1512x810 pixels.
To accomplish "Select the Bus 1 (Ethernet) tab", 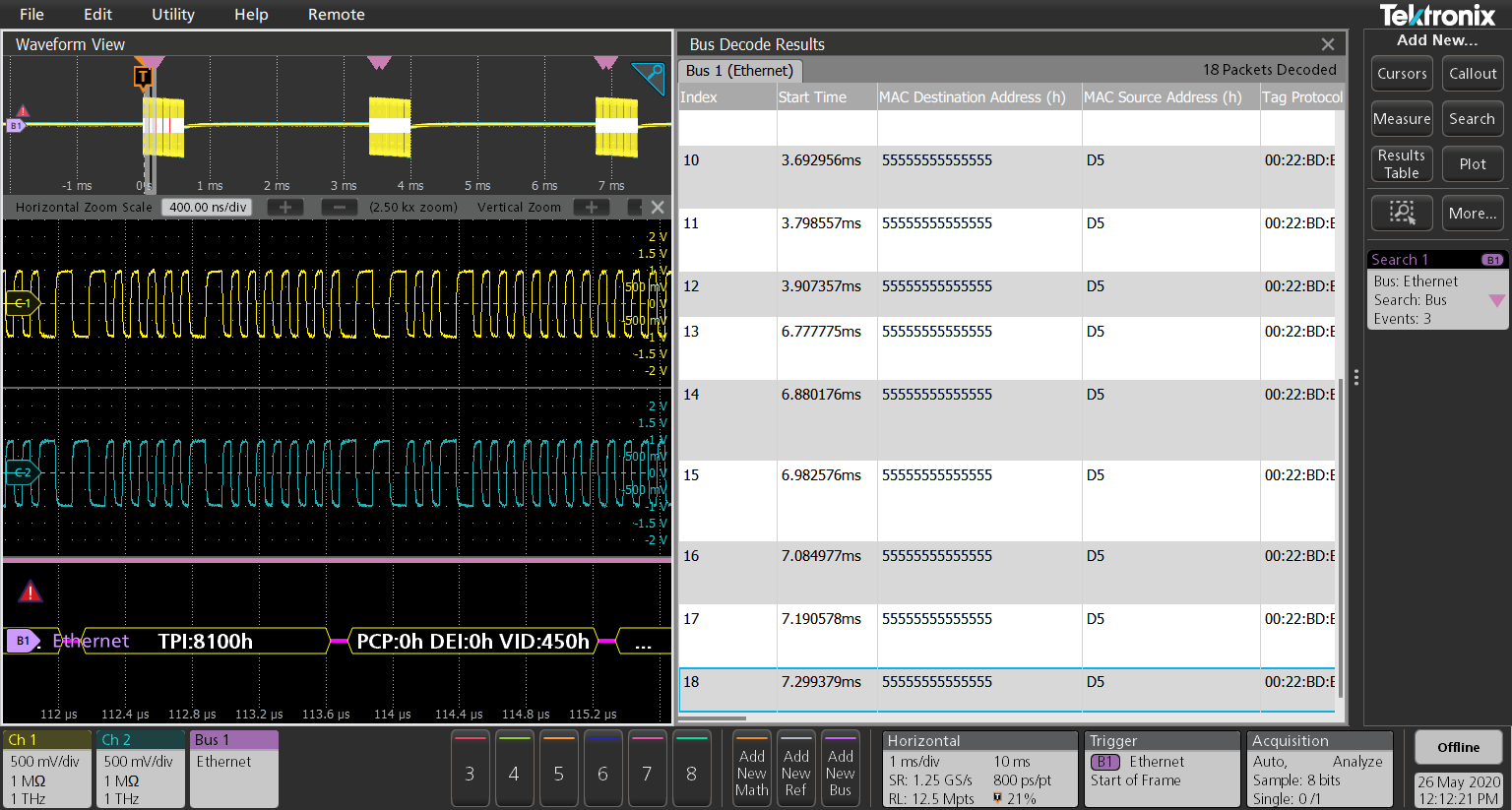I will pos(740,71).
